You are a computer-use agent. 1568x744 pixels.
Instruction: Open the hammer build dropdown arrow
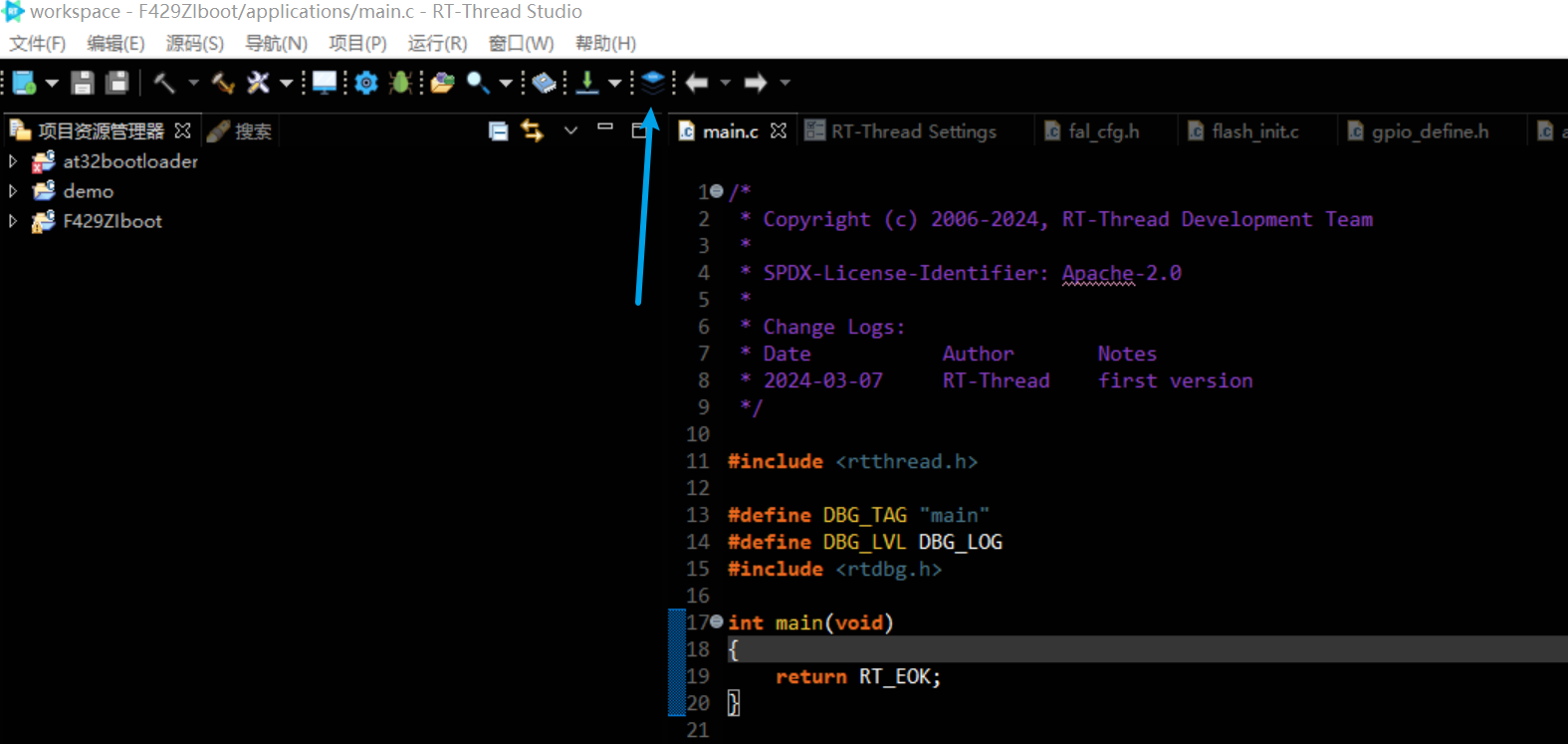[x=193, y=83]
